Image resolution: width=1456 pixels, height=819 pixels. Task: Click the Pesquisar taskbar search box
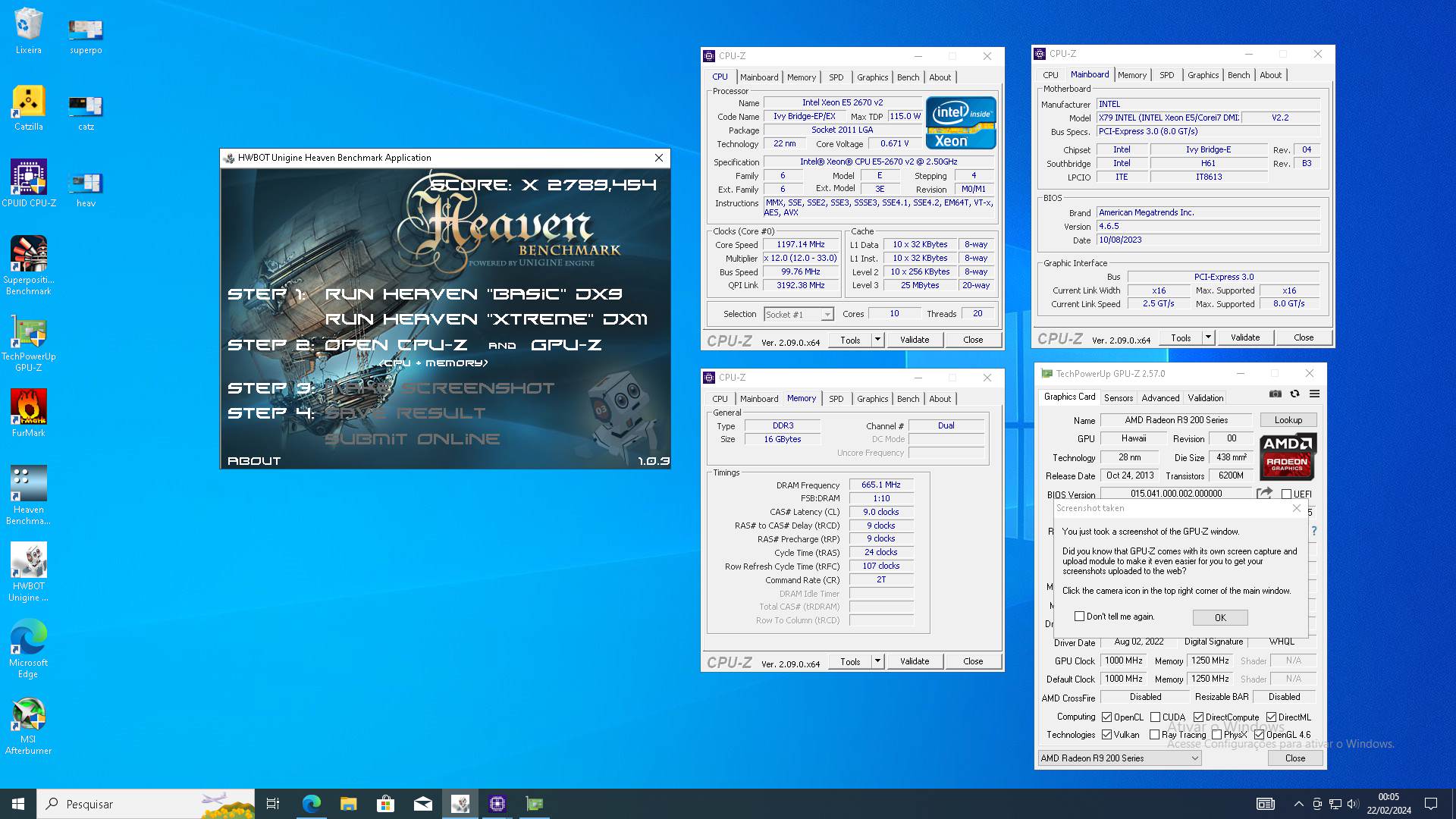146,804
